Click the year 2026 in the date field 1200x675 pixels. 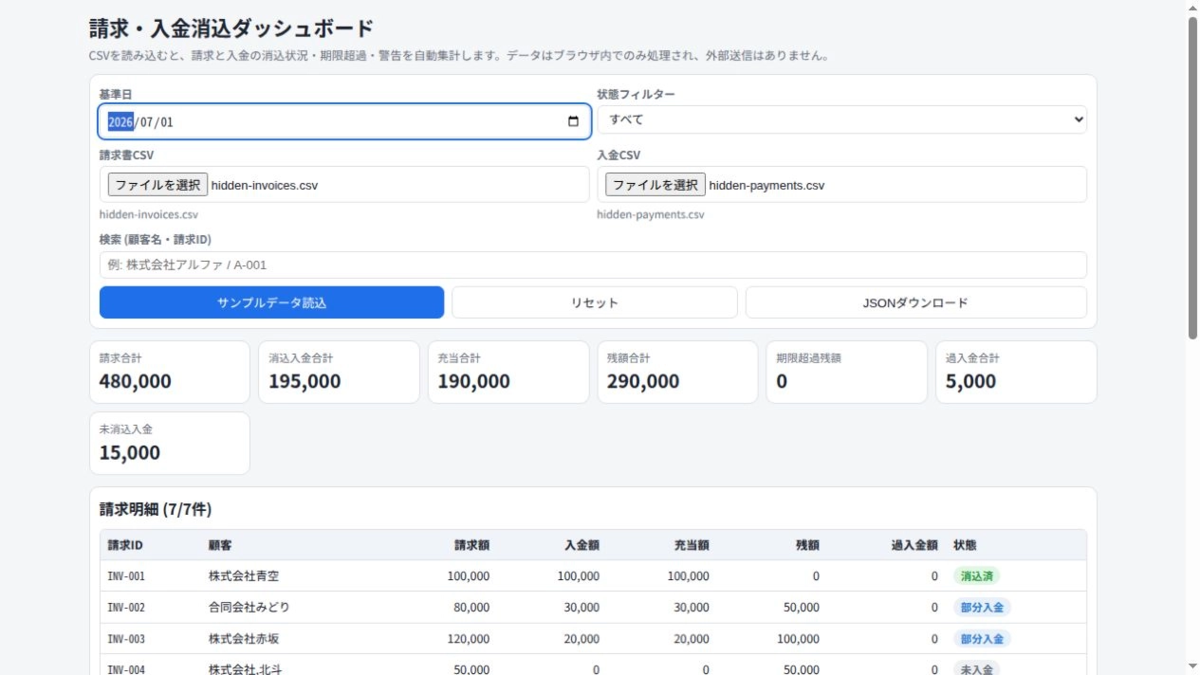(x=120, y=122)
